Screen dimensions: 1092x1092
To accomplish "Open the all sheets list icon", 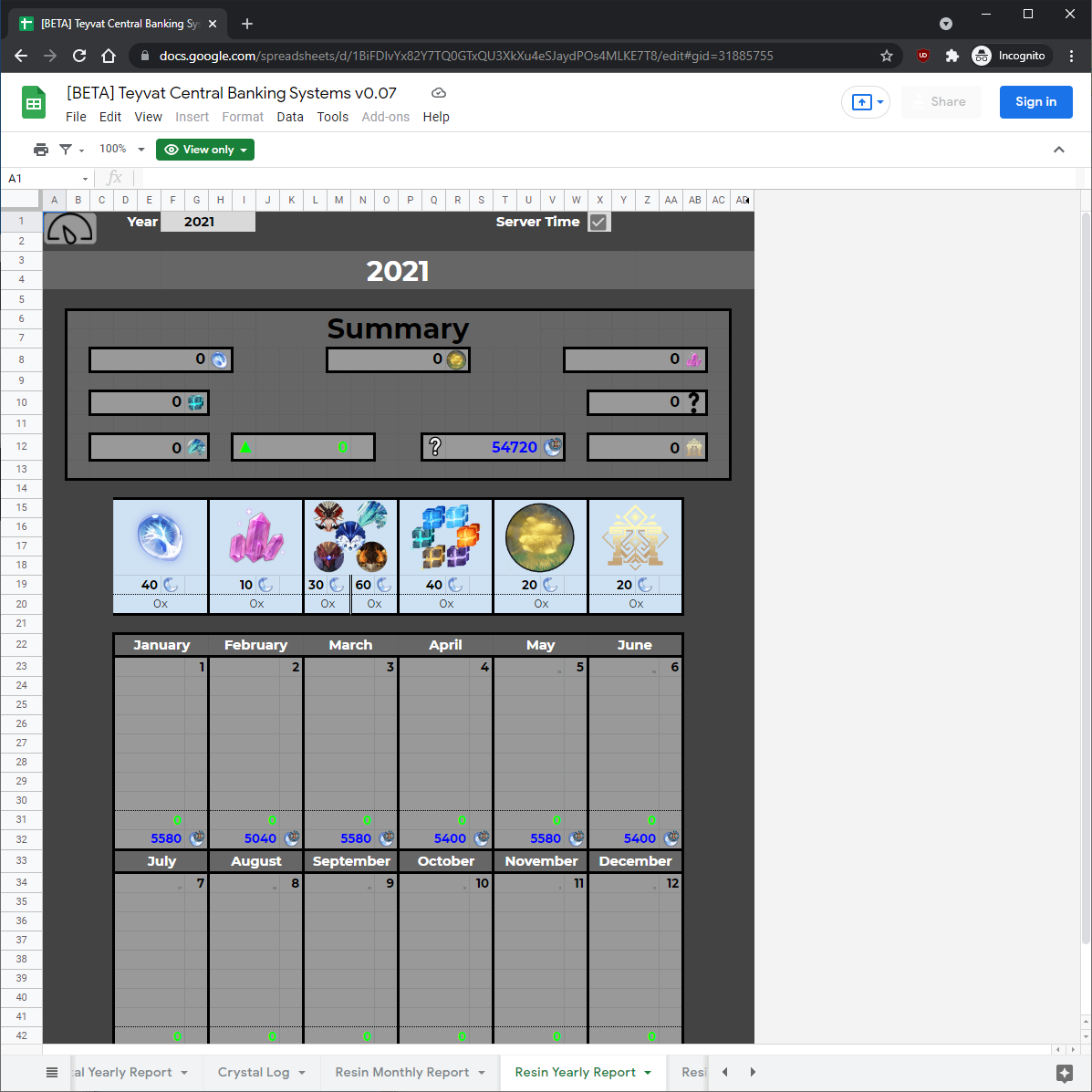I will pos(52,1072).
